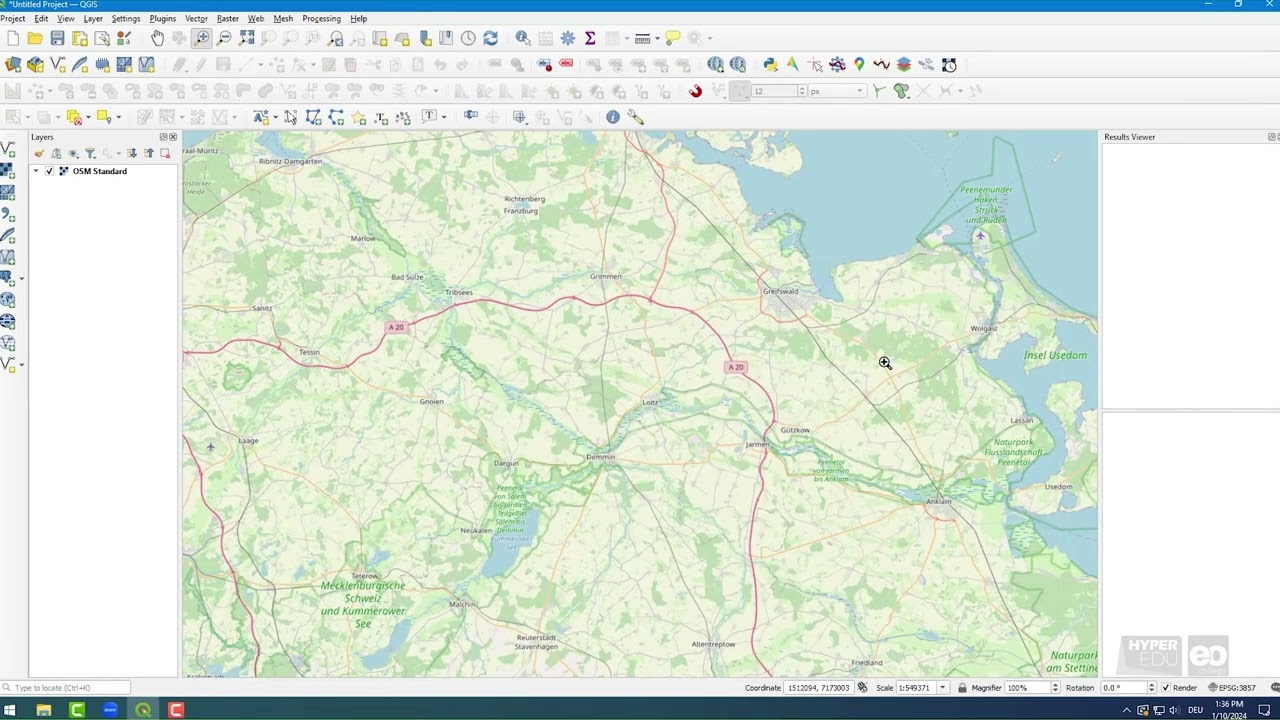This screenshot has width=1280, height=720.
Task: Open the Processing menu
Action: click(321, 18)
